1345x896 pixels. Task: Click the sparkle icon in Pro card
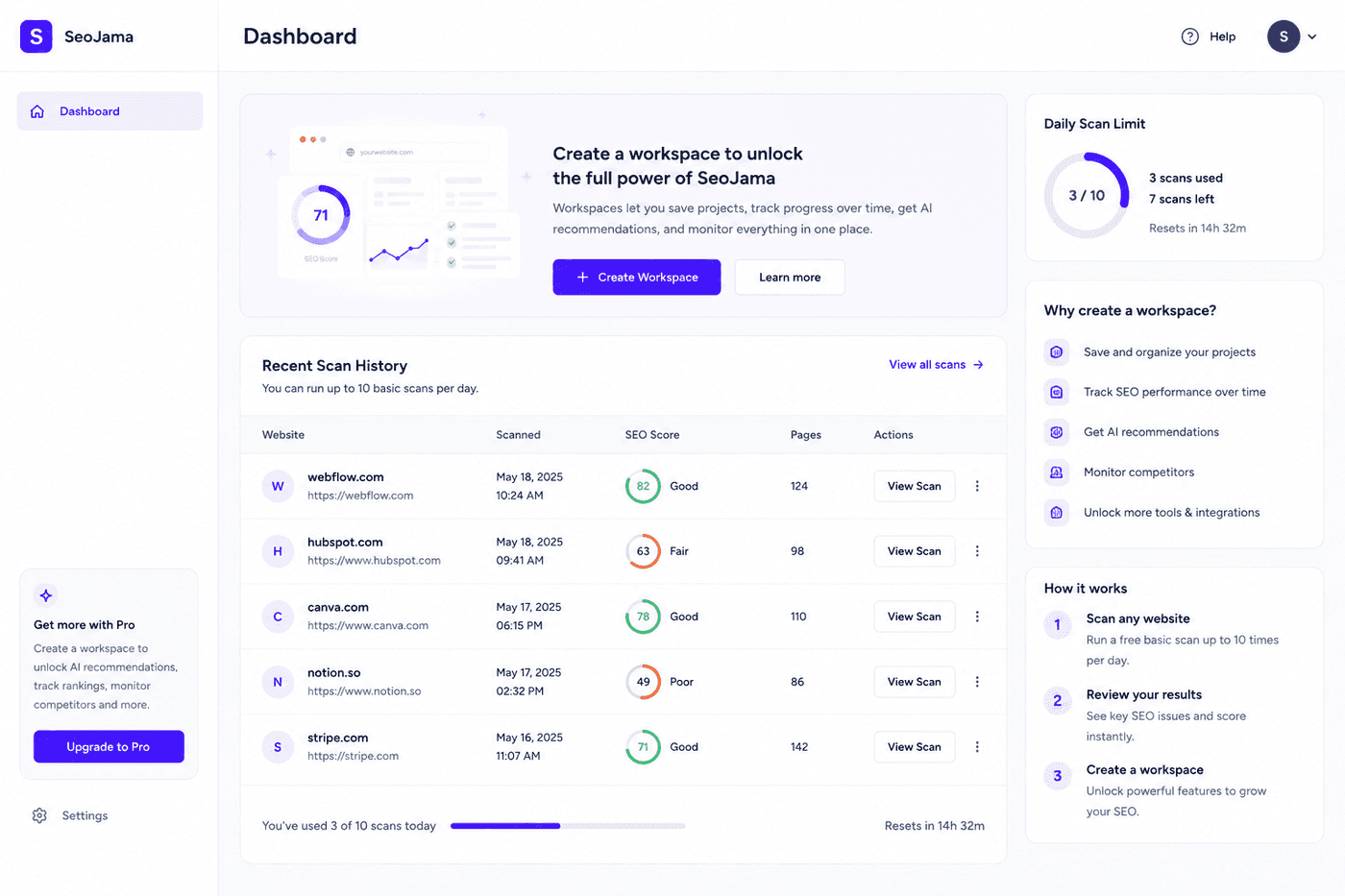pyautogui.click(x=46, y=595)
